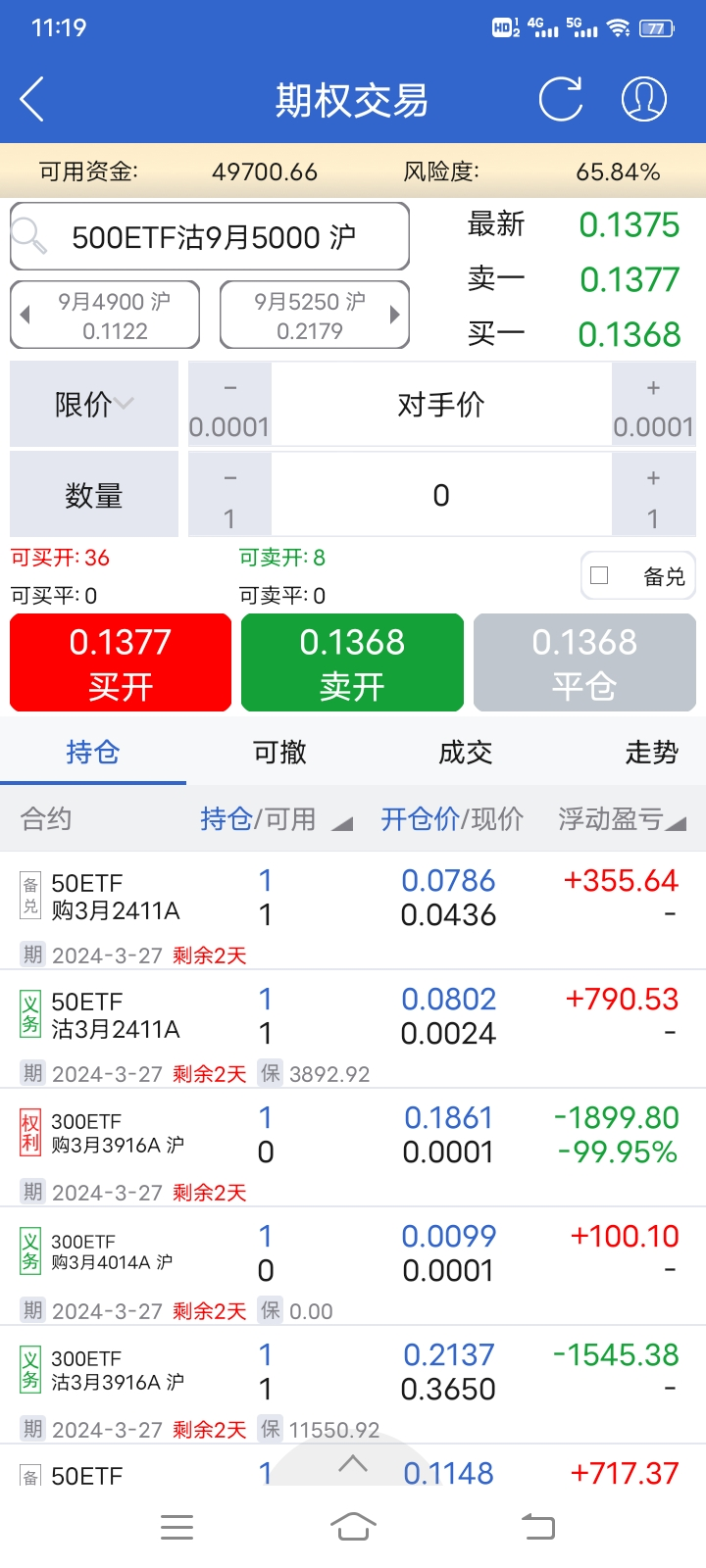Decrease price by 0.0001 step
The image size is (706, 1568).
pyautogui.click(x=229, y=405)
